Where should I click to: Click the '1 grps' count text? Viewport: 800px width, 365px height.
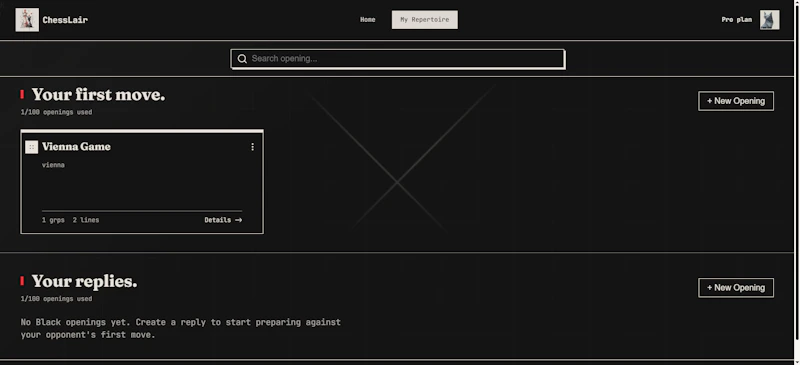53,220
